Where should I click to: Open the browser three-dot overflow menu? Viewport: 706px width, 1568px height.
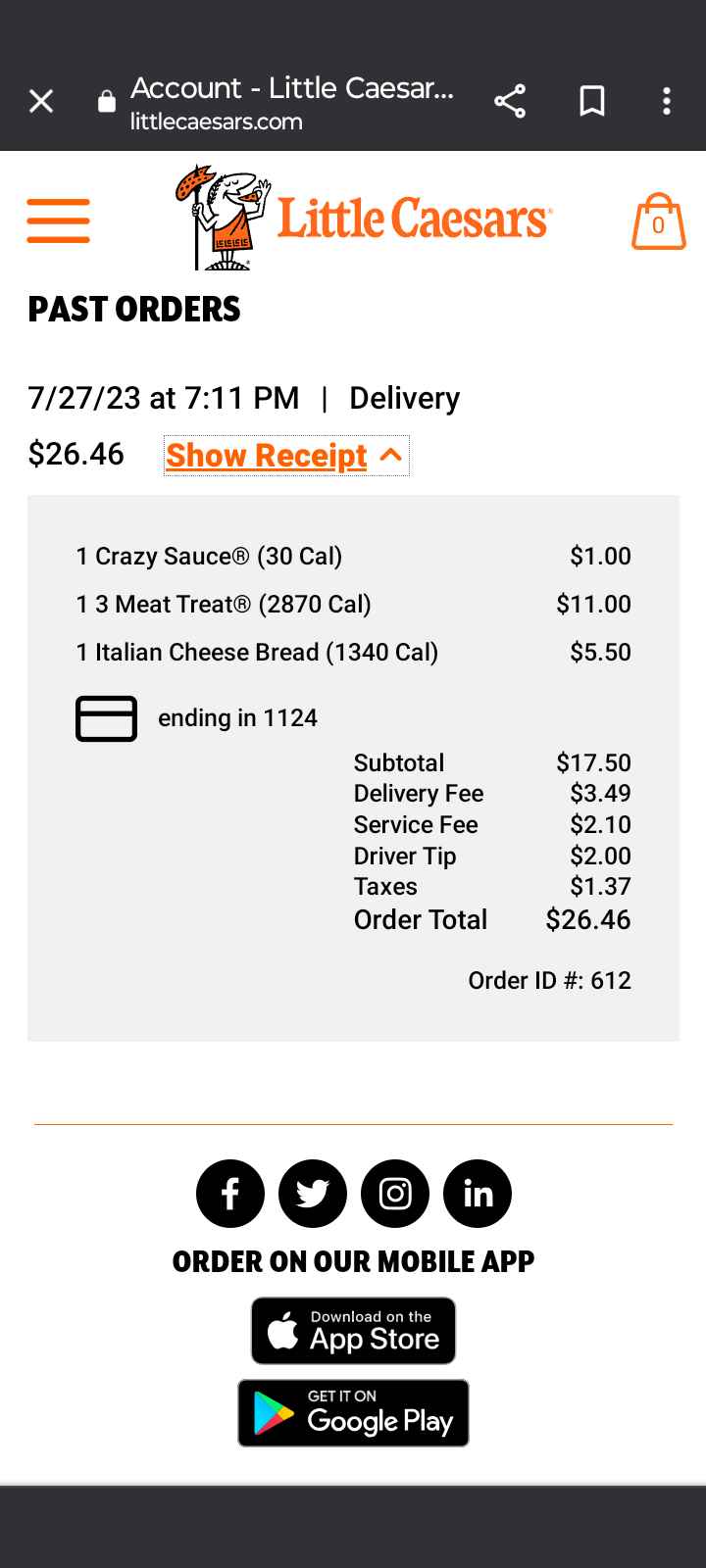pyautogui.click(x=667, y=101)
